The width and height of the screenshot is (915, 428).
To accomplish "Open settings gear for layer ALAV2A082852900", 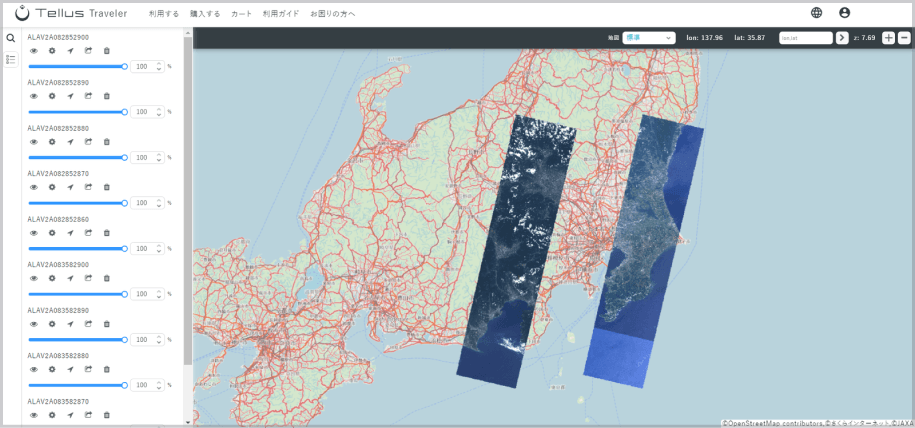I will [52, 51].
